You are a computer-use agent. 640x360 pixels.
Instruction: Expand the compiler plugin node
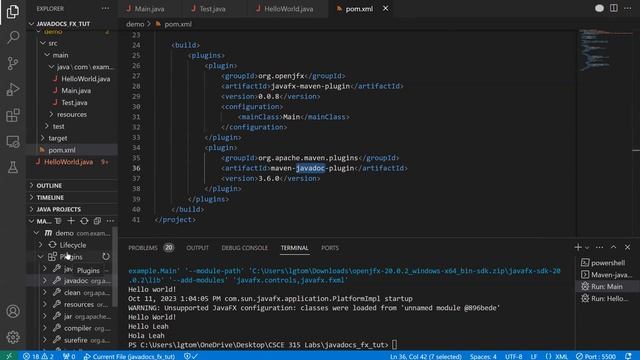45,328
